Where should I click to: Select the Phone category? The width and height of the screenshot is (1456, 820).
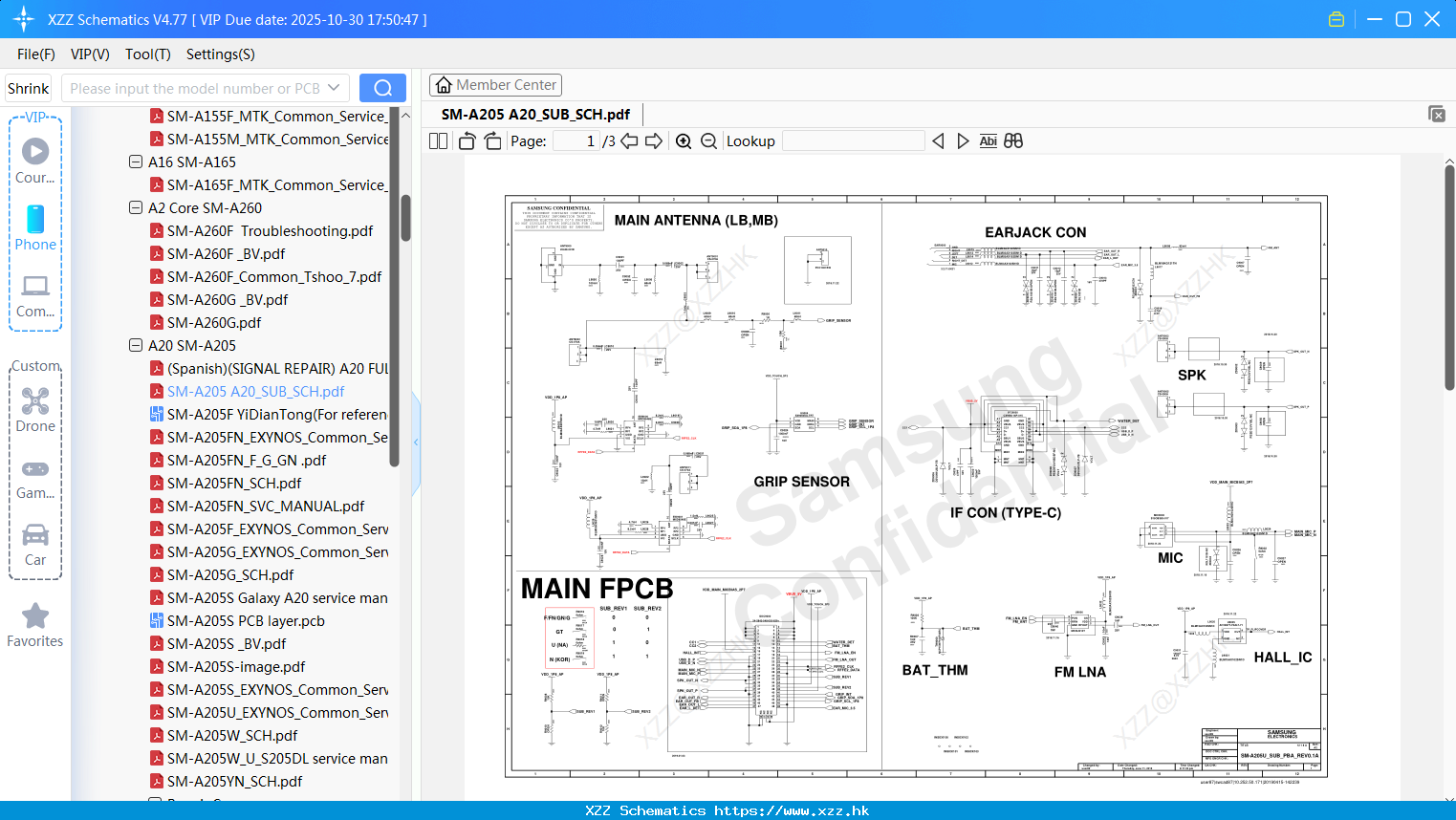[35, 227]
